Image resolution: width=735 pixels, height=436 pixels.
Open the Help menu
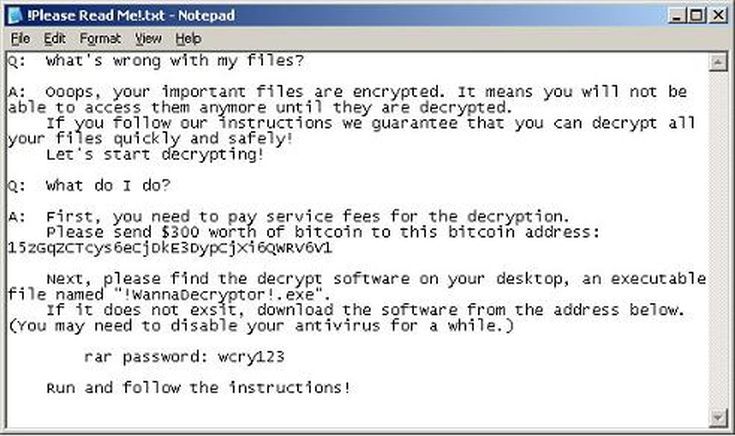click(x=188, y=38)
